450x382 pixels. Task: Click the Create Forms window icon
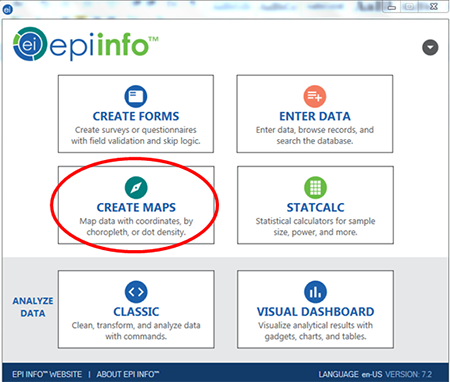coord(136,97)
